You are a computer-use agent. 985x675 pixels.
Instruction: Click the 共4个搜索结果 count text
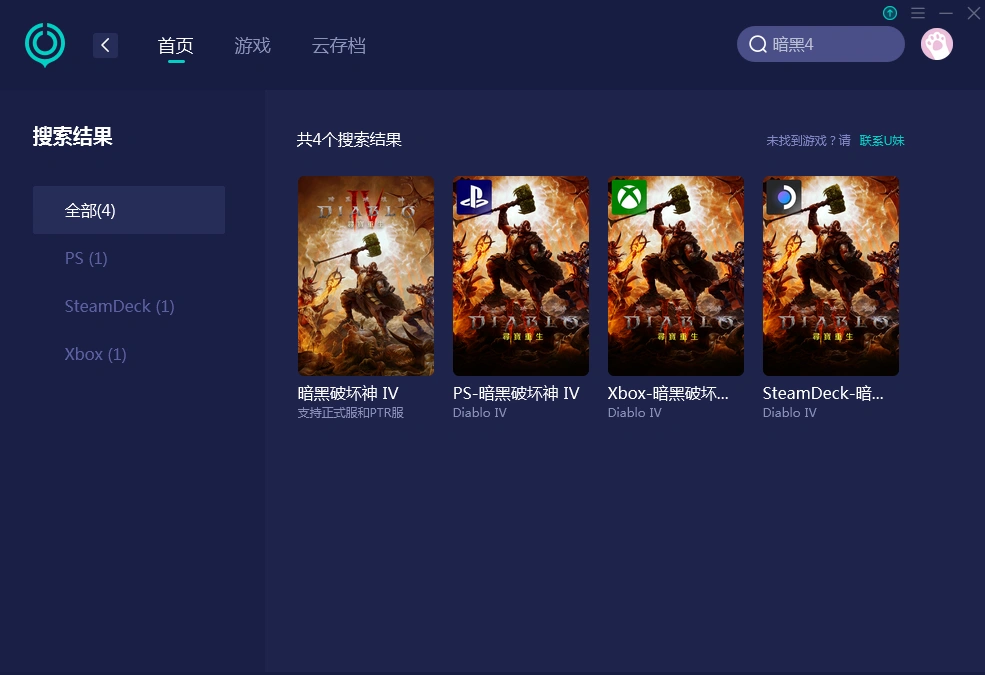(349, 139)
